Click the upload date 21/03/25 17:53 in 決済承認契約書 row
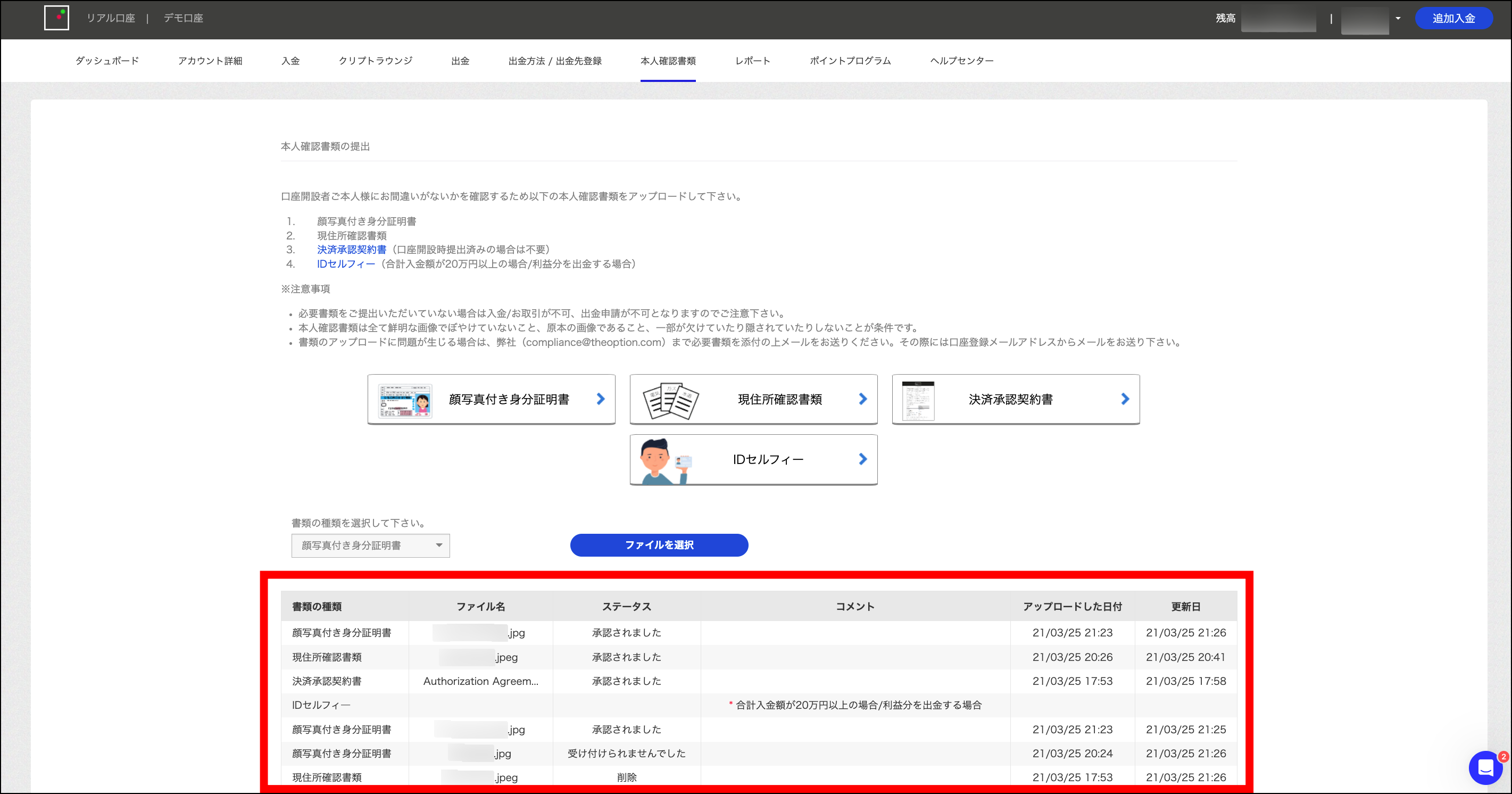 click(1073, 681)
